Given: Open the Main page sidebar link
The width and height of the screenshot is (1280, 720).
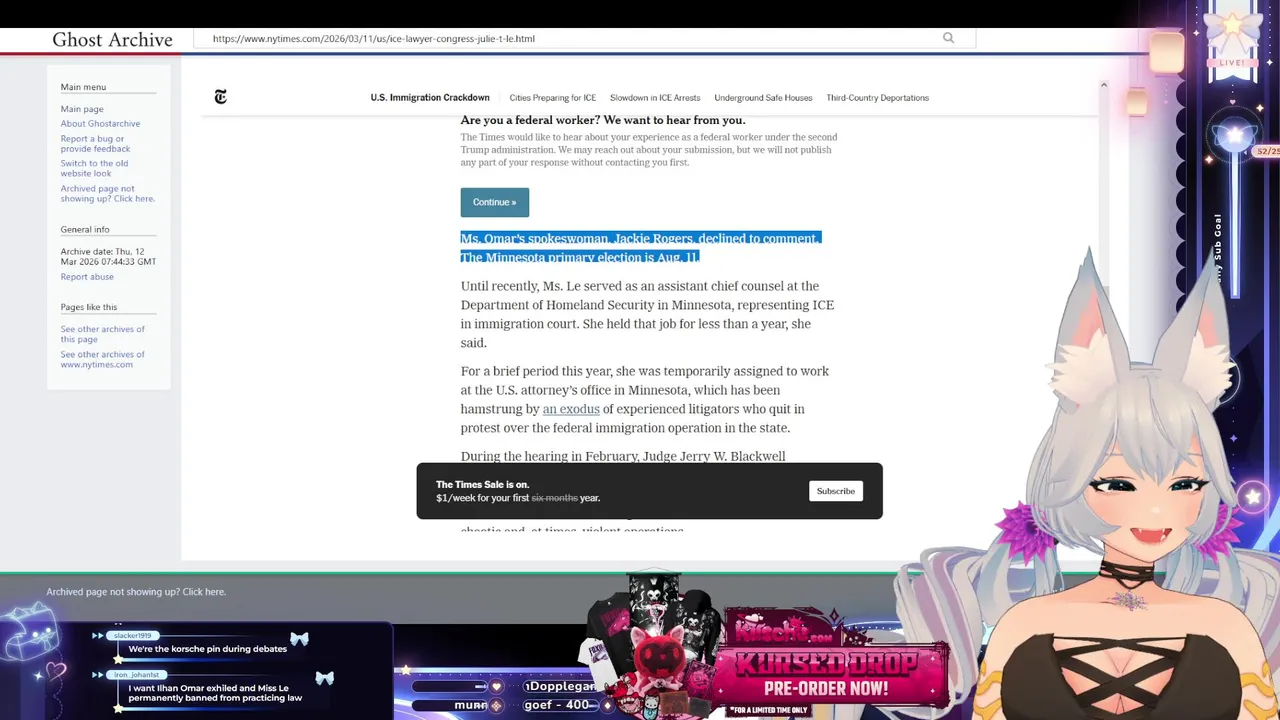Looking at the screenshot, I should [82, 109].
